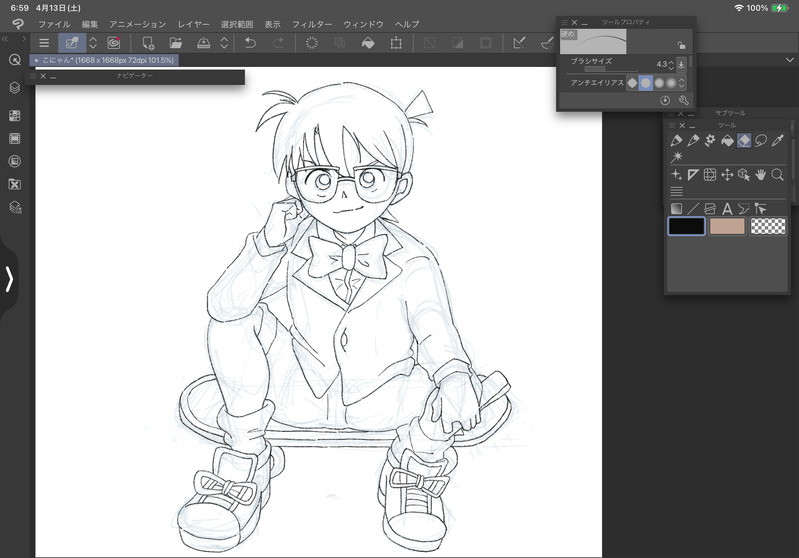Toggle the highlighted edit mode button in command bar
799x558 pixels.
coord(72,43)
